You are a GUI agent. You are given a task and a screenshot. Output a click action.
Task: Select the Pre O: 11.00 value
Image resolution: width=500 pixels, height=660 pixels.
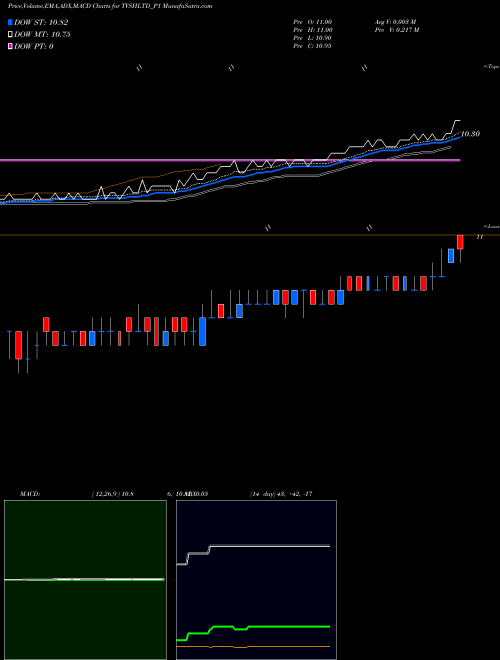pyautogui.click(x=313, y=22)
